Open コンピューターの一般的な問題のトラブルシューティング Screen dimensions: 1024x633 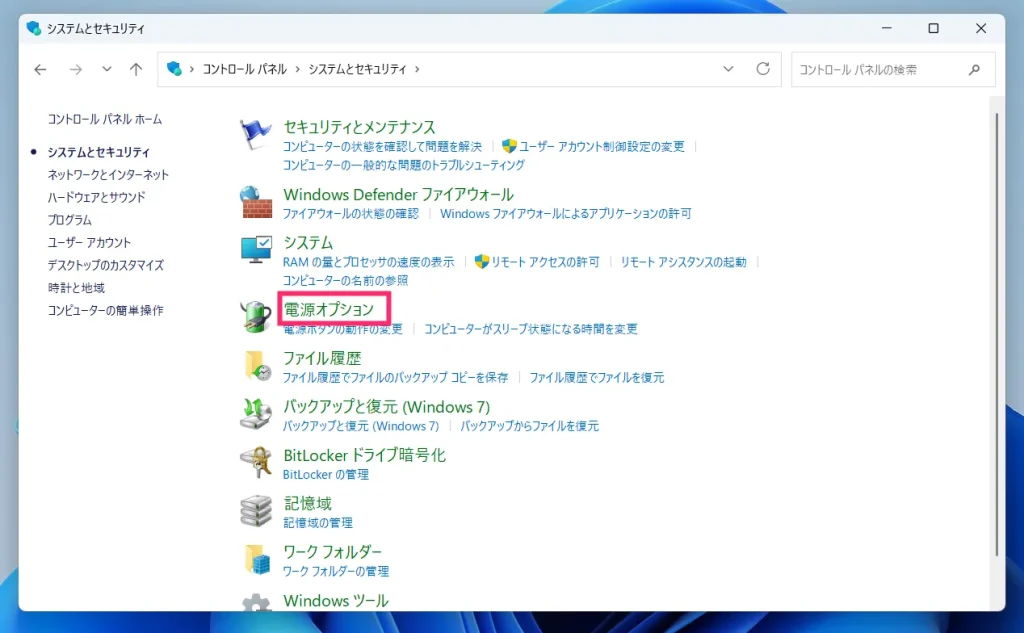coord(404,165)
